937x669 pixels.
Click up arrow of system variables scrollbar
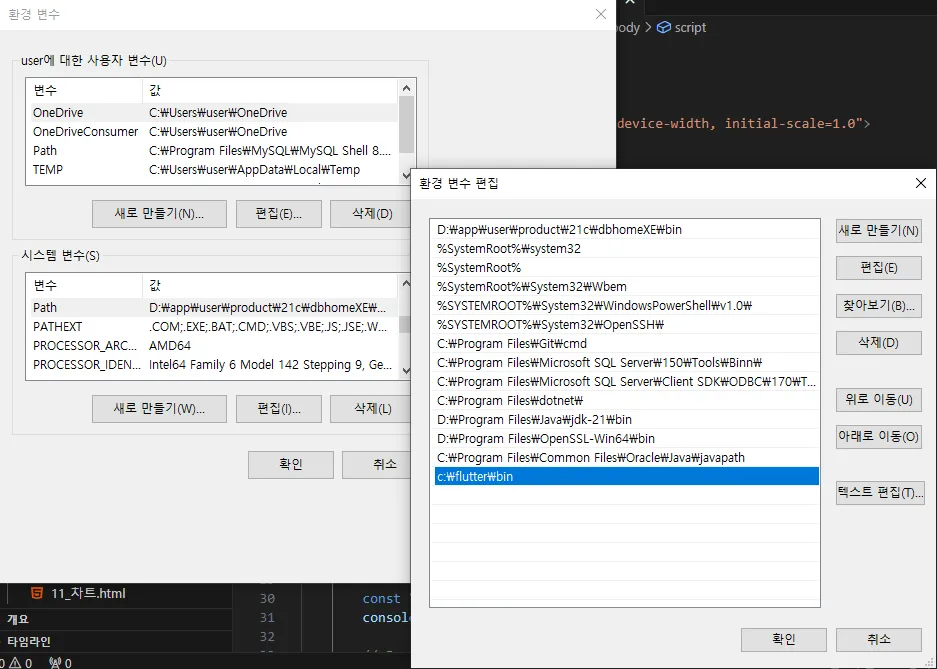pyautogui.click(x=406, y=283)
